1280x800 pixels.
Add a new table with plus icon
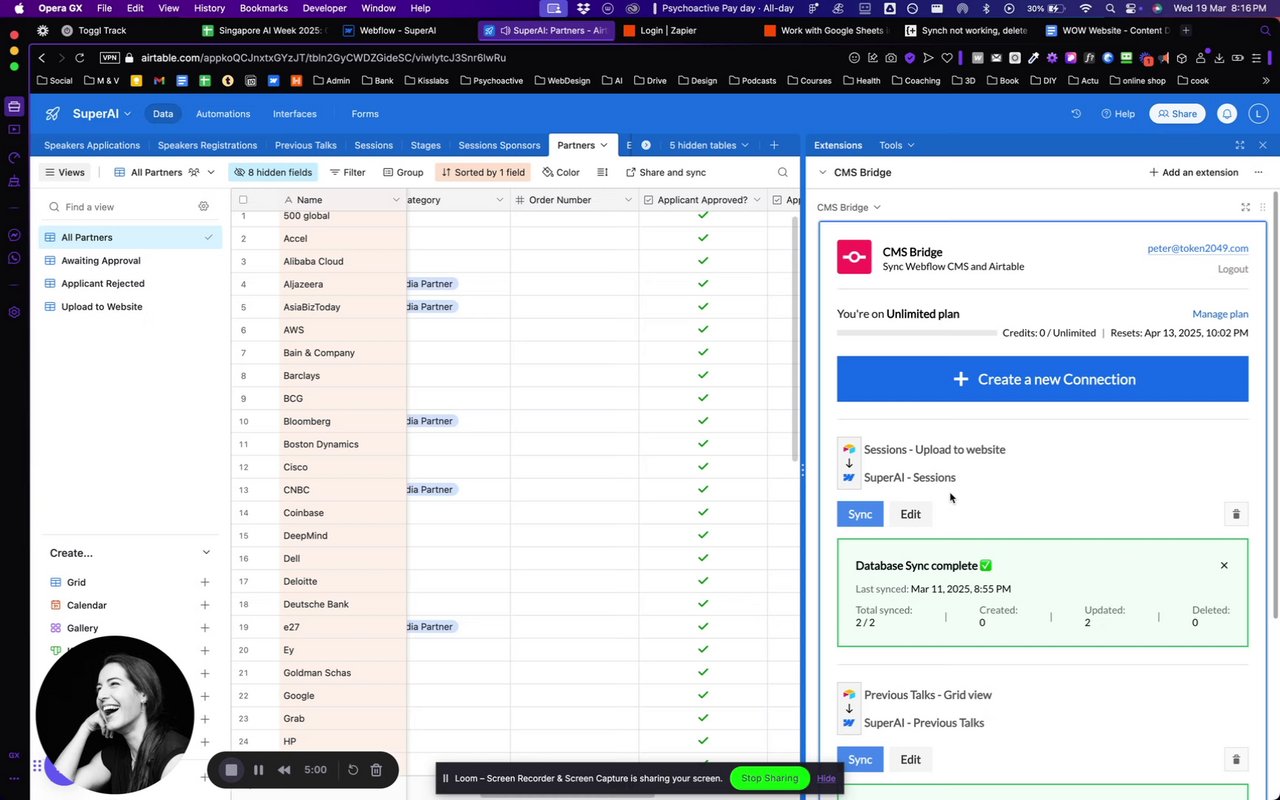pos(774,145)
